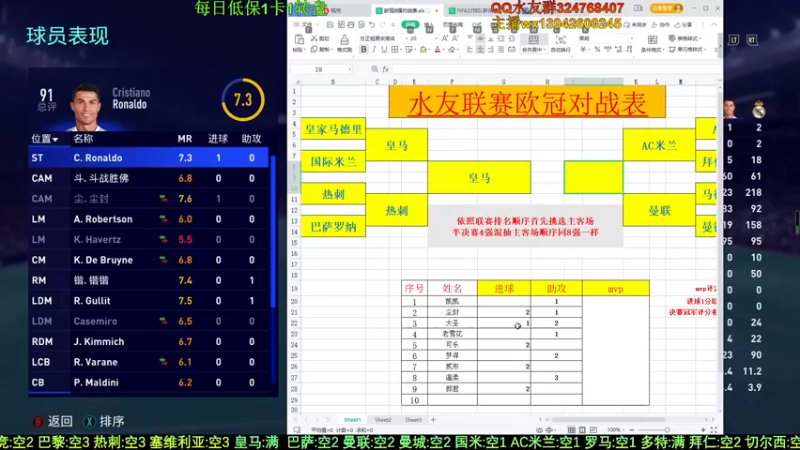Click the zoom slider in status bar
The height and width of the screenshot is (450, 800).
point(667,430)
